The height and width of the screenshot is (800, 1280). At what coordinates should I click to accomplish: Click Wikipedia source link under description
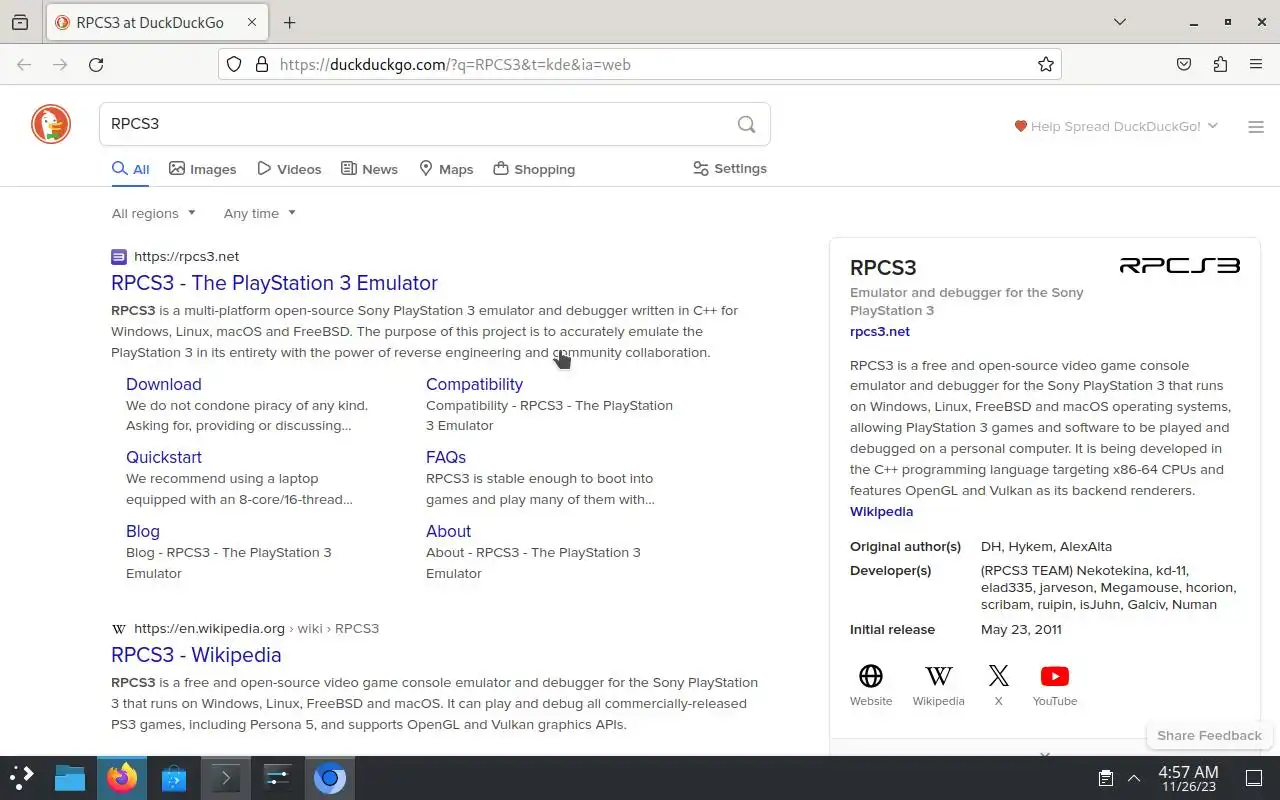point(881,512)
